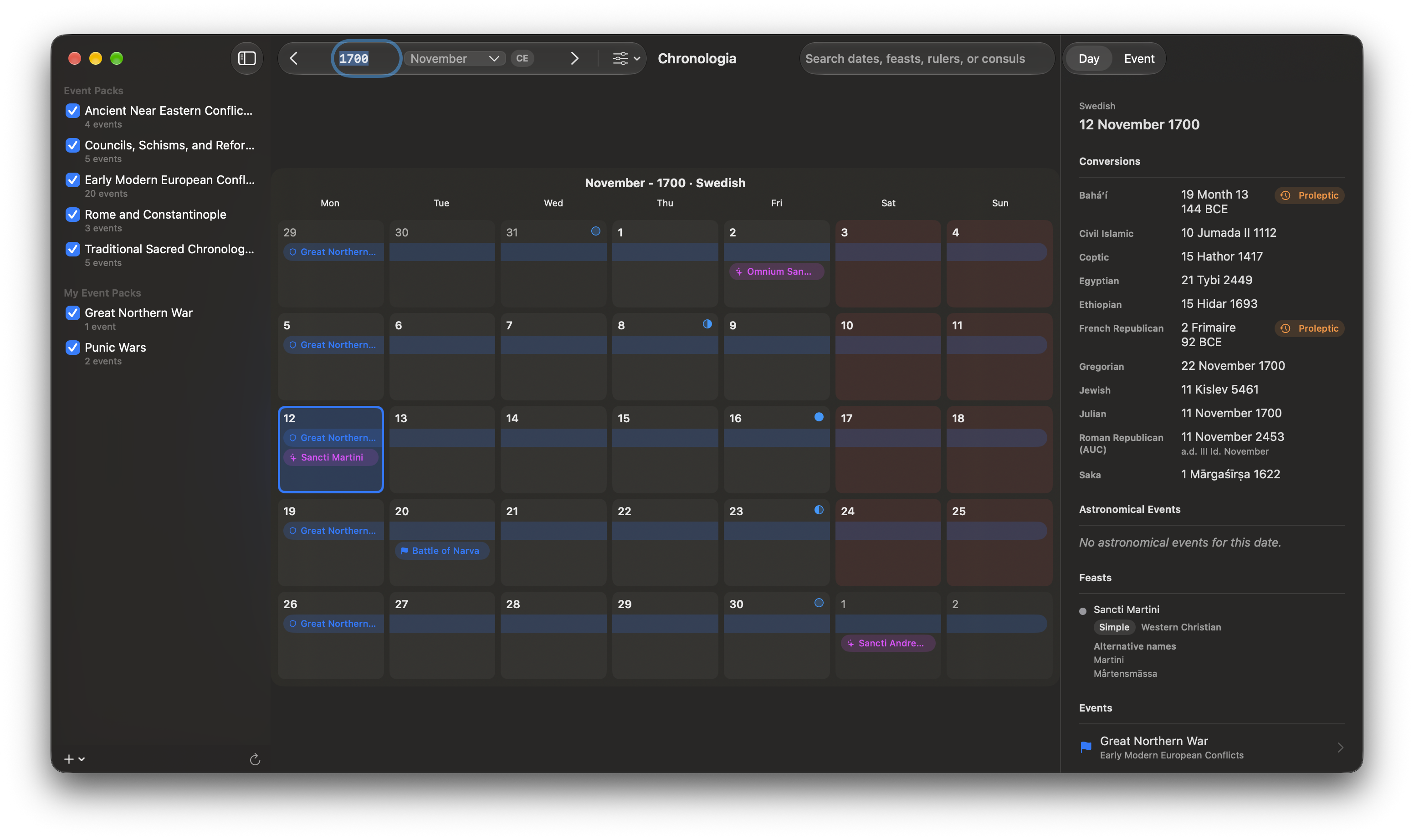This screenshot has width=1414, height=840.
Task: Click the Chronologia window title
Action: pyautogui.click(x=696, y=58)
